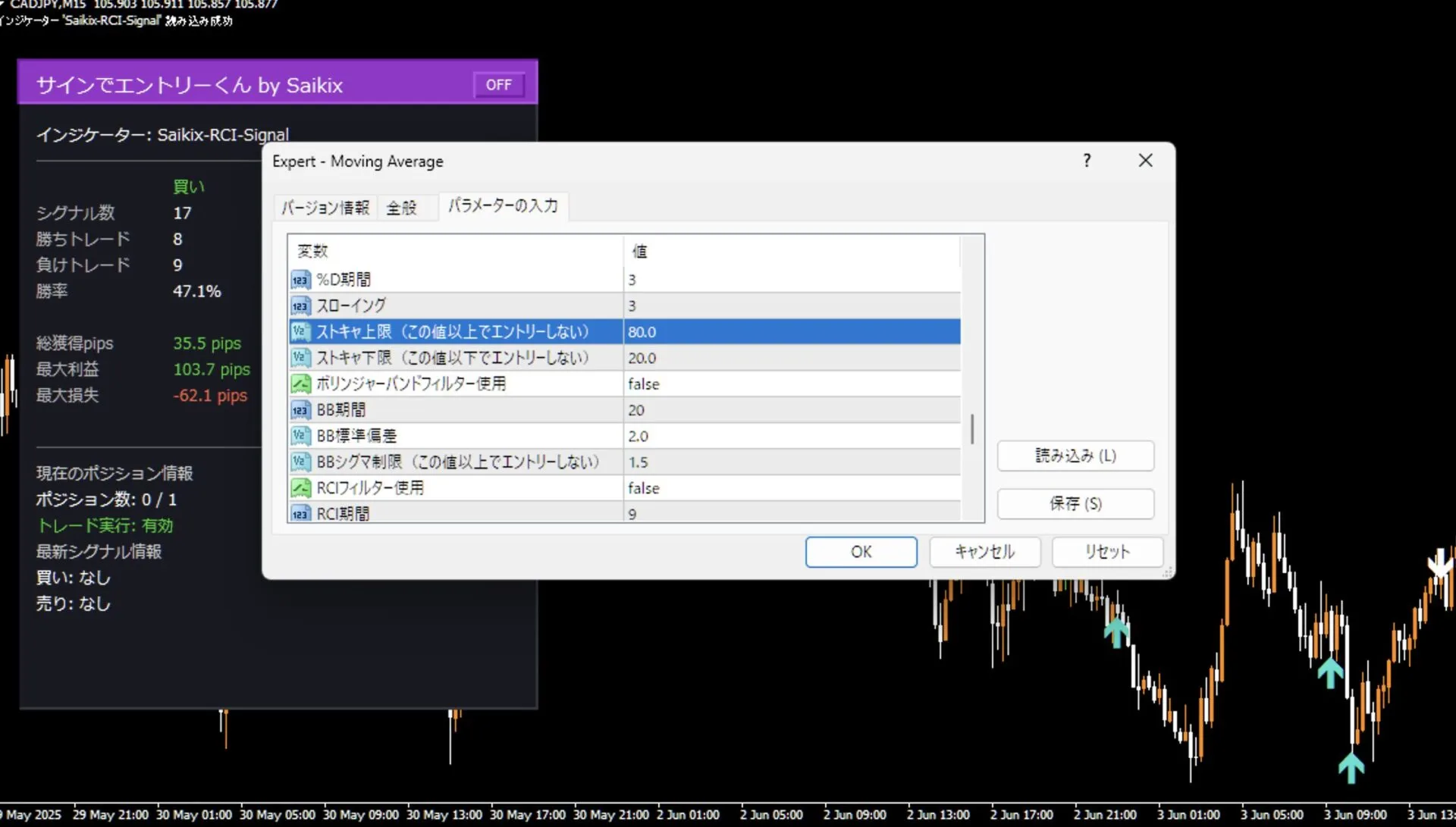Screen dimensions: 1456x827
Task: Click the ½ icon beside BBシグマ制限
Action: (x=300, y=462)
